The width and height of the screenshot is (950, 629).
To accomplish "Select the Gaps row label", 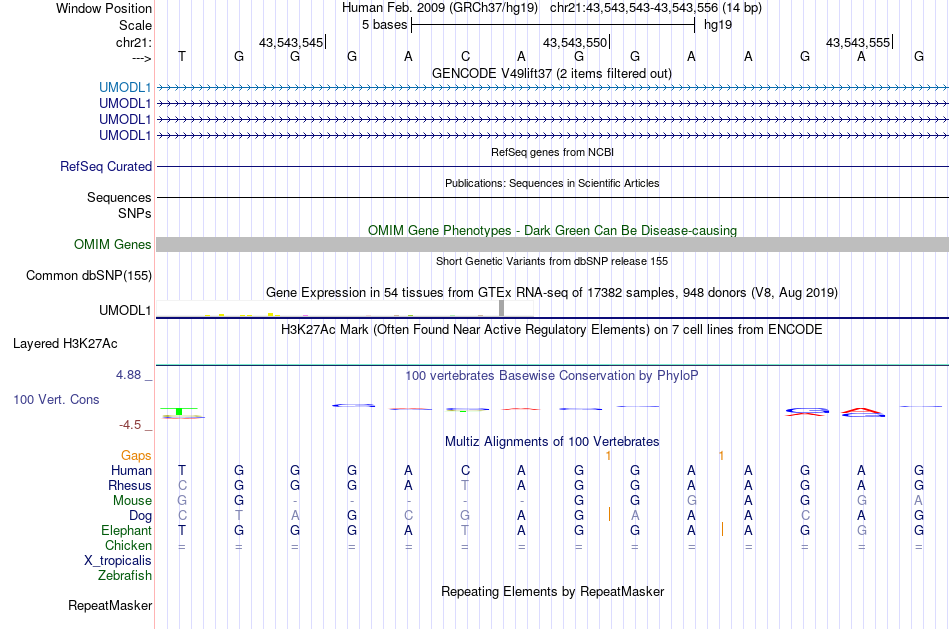I will tap(136, 456).
